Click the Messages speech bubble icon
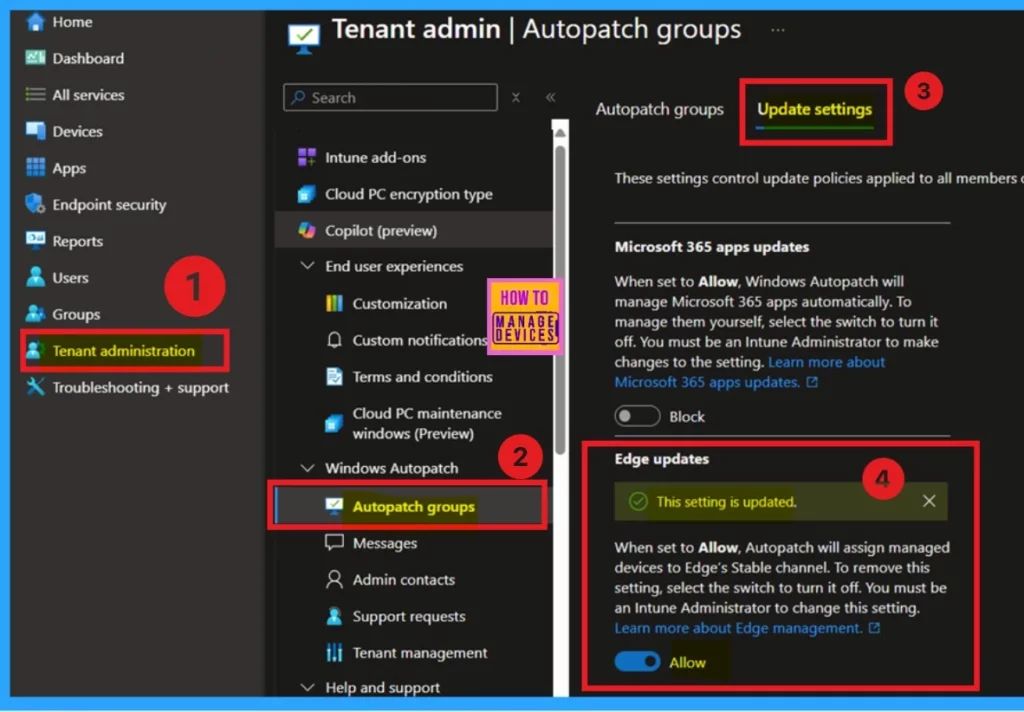The image size is (1024, 712). point(334,543)
